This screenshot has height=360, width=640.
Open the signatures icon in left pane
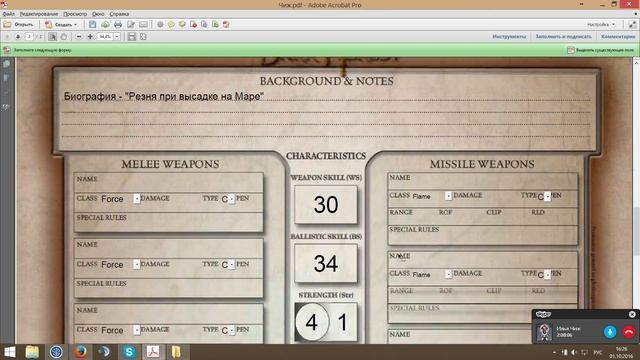point(7,107)
